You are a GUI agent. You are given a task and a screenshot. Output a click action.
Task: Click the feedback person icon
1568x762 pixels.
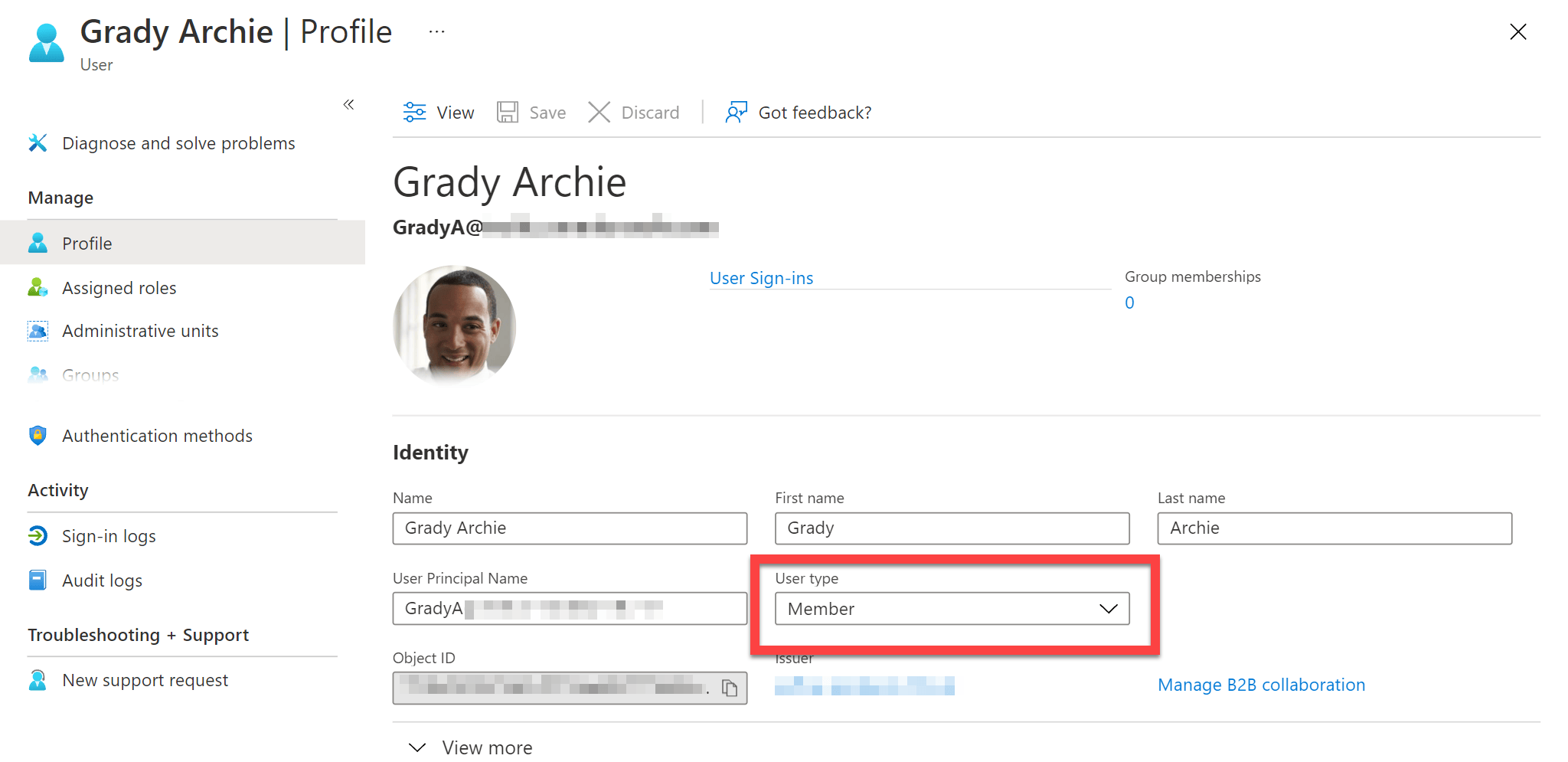(736, 113)
